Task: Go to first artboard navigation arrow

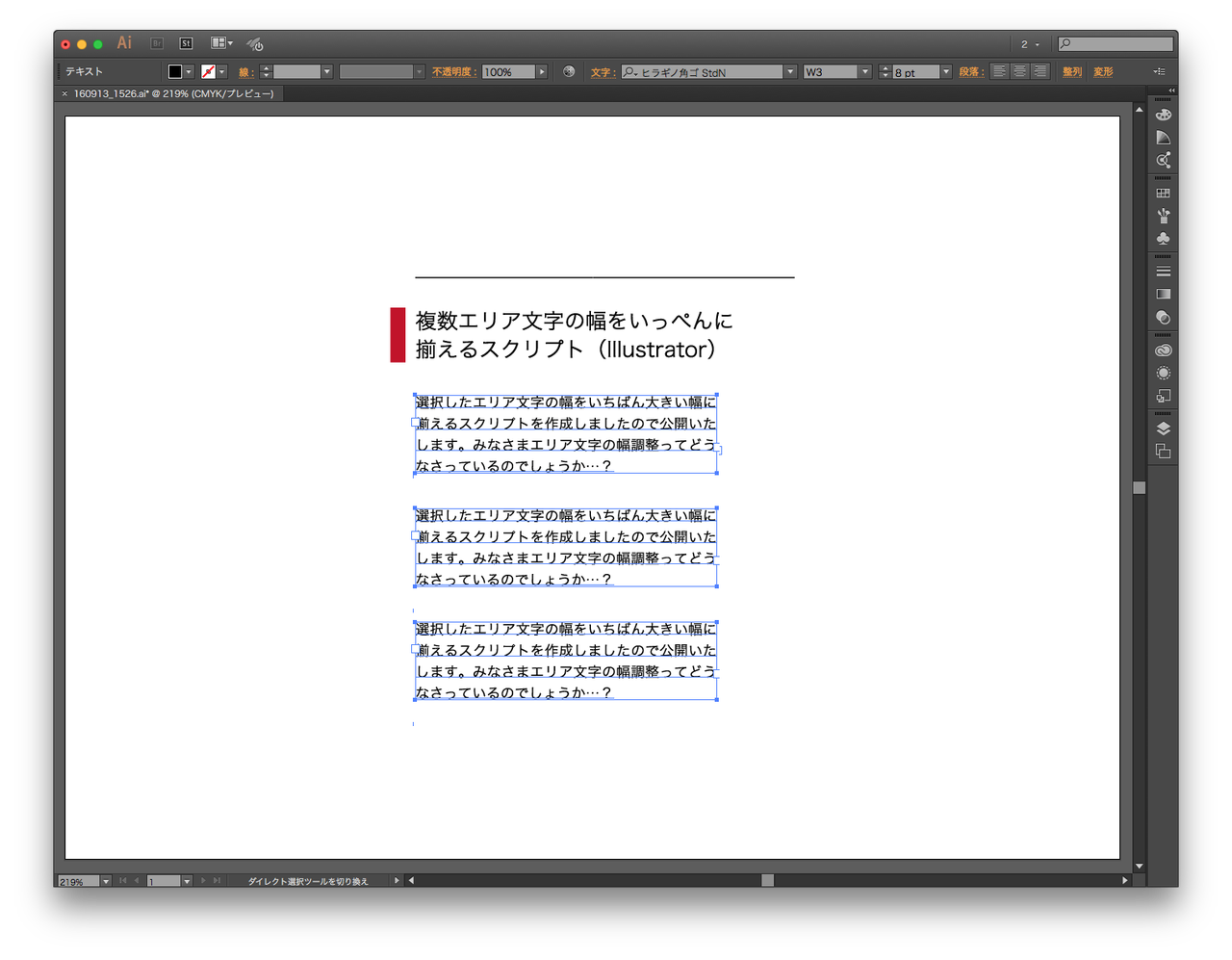Action: (122, 880)
